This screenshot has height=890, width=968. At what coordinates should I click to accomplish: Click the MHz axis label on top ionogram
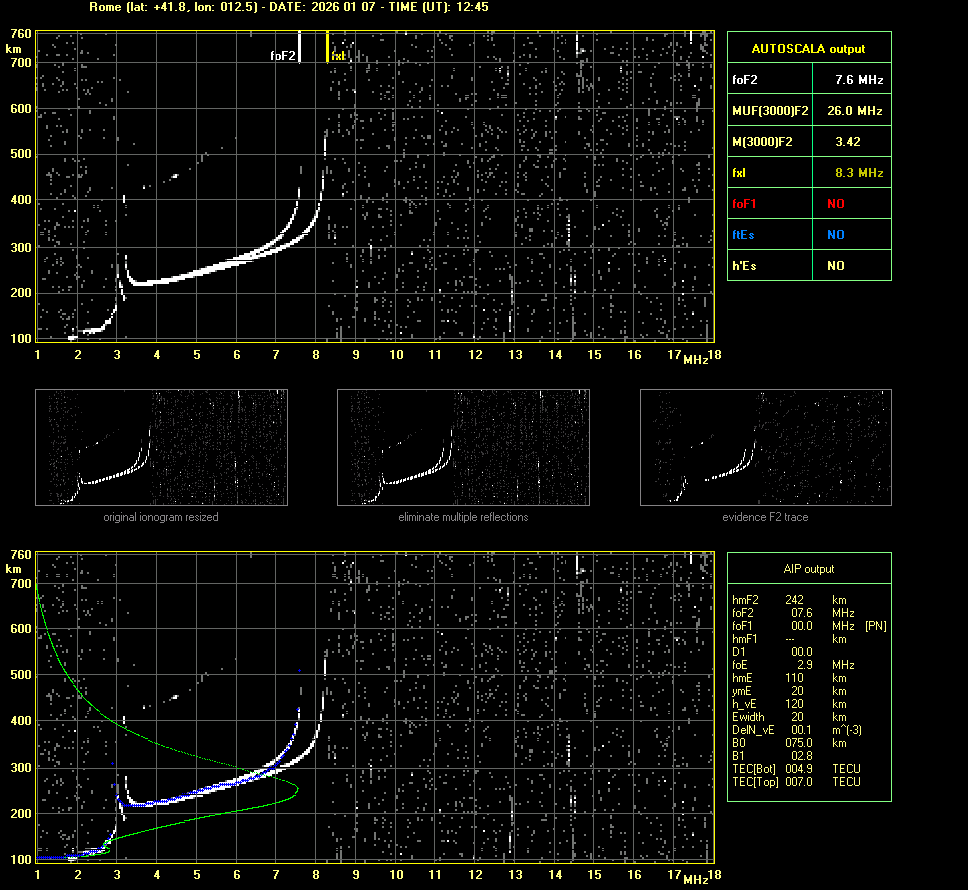coord(695,359)
